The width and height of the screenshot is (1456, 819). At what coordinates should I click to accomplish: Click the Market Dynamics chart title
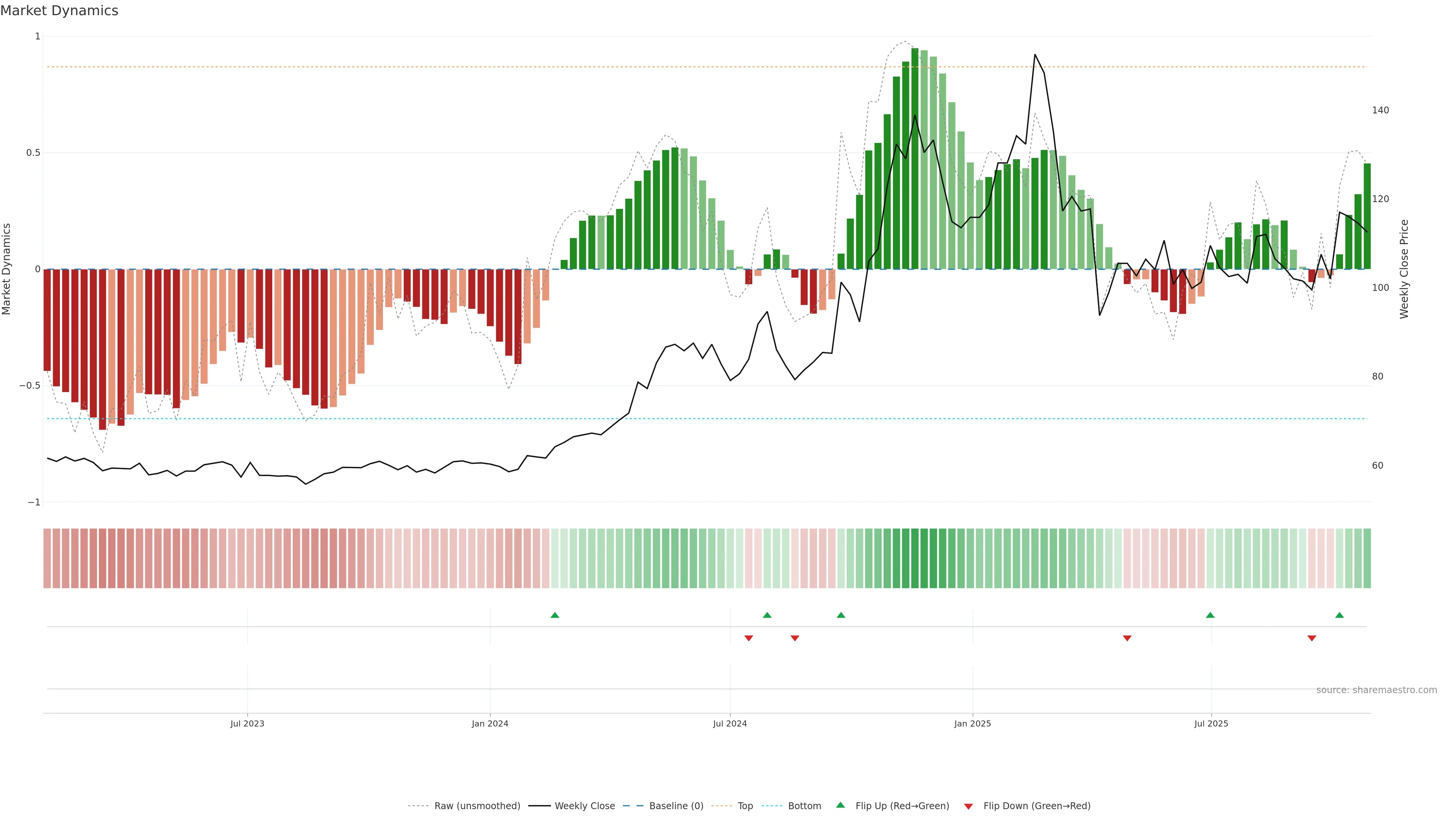60,11
